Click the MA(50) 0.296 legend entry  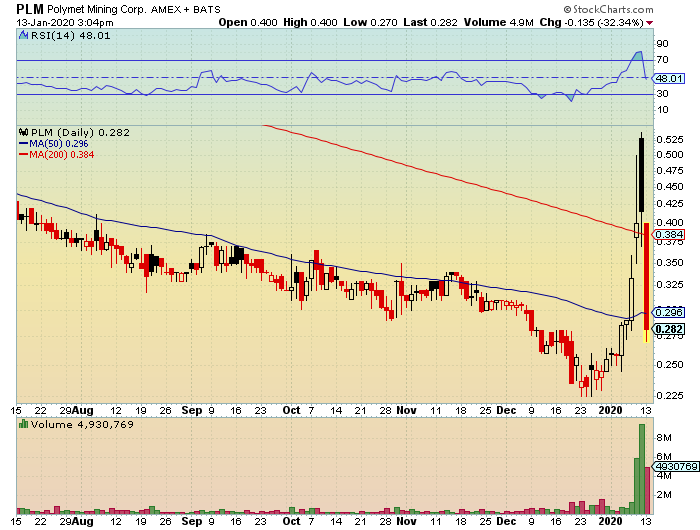(x=54, y=143)
